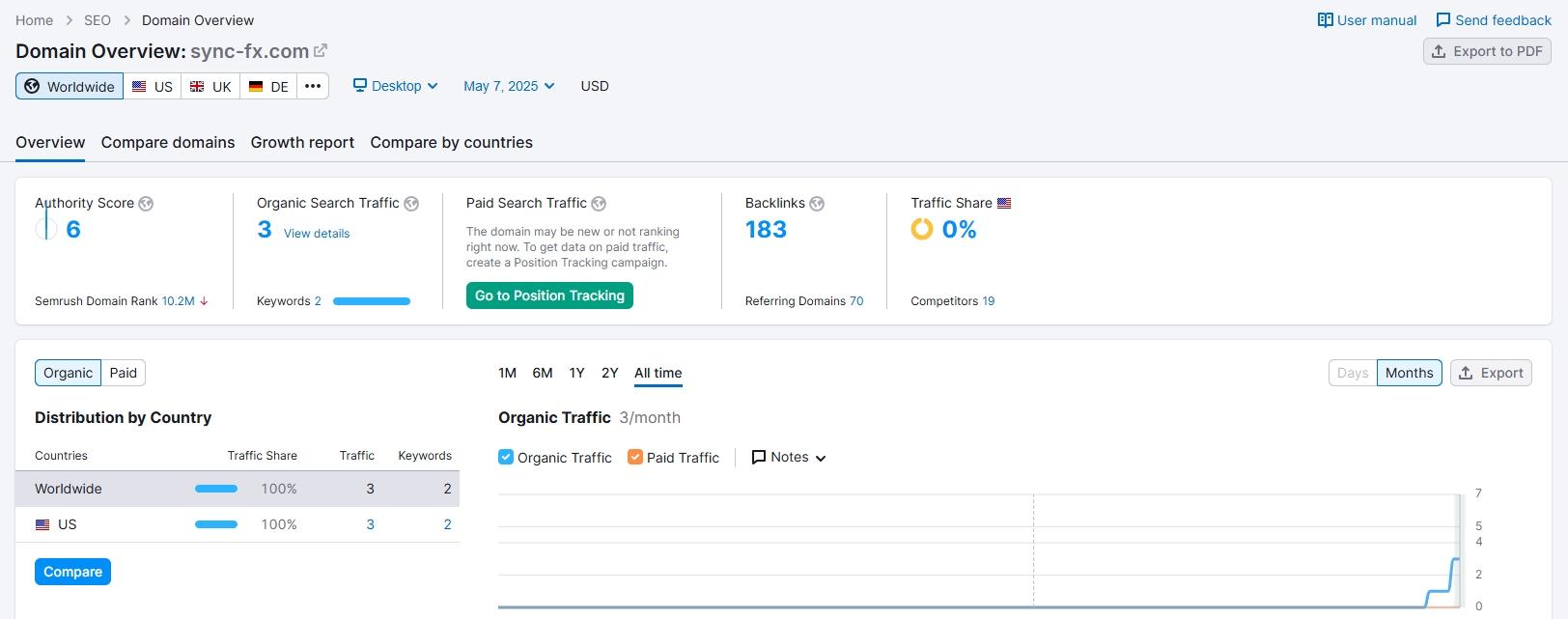Click the Organic Search Traffic value 3

click(x=265, y=230)
